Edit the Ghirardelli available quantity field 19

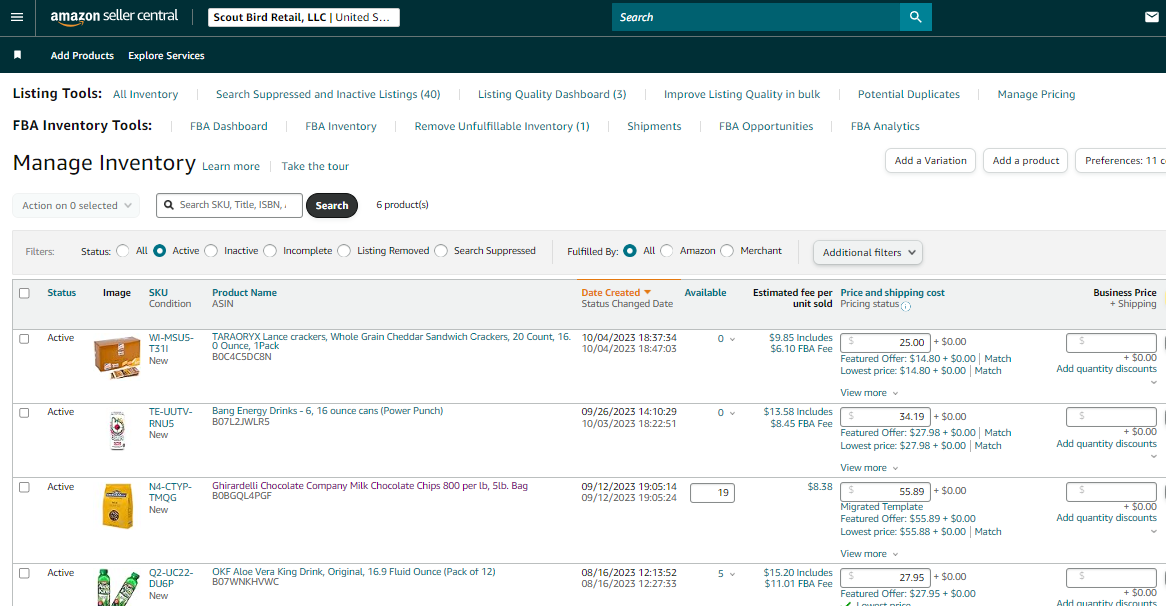(712, 492)
